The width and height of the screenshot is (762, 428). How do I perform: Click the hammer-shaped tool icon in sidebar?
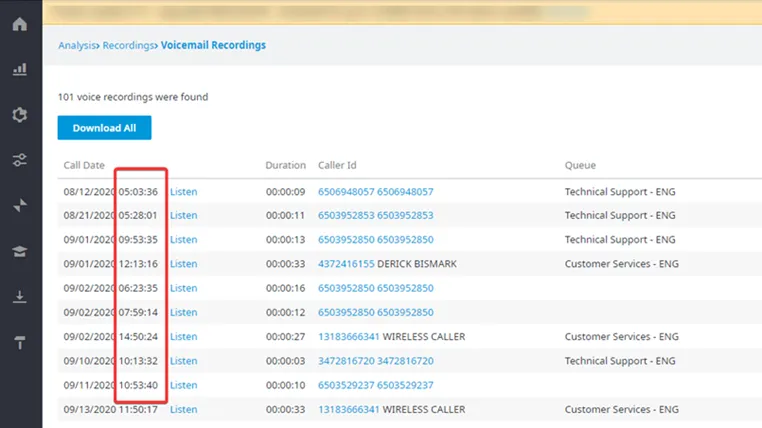19,342
